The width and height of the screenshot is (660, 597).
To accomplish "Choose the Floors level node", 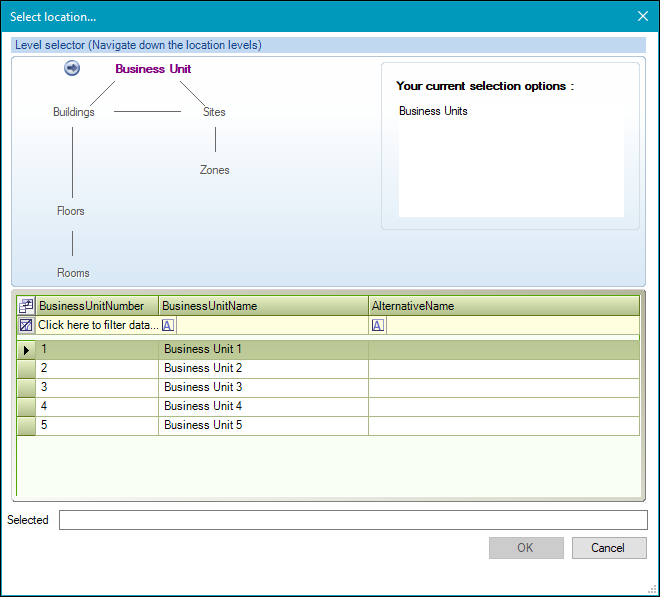I will click(71, 211).
